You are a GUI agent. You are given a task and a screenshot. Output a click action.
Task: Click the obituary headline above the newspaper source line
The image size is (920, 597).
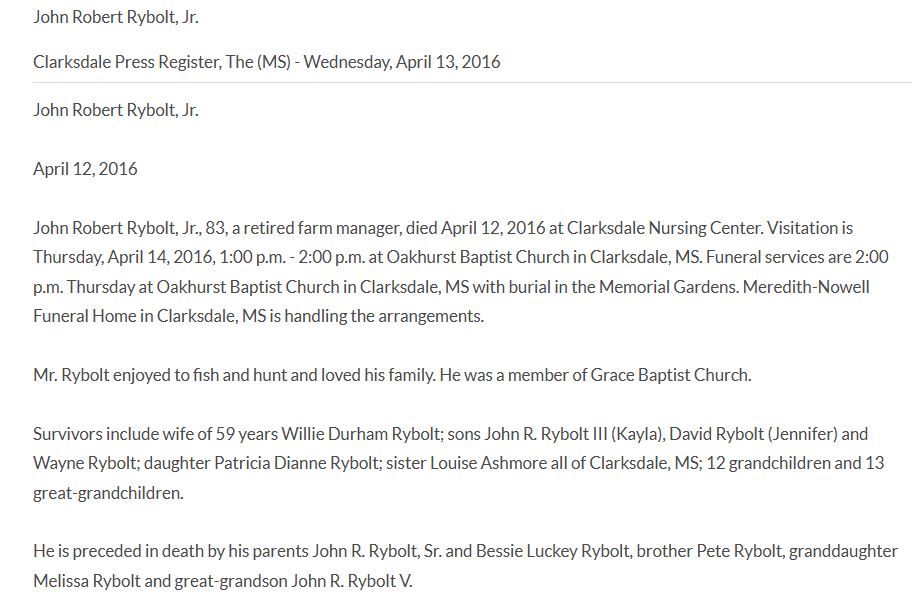[x=115, y=17]
